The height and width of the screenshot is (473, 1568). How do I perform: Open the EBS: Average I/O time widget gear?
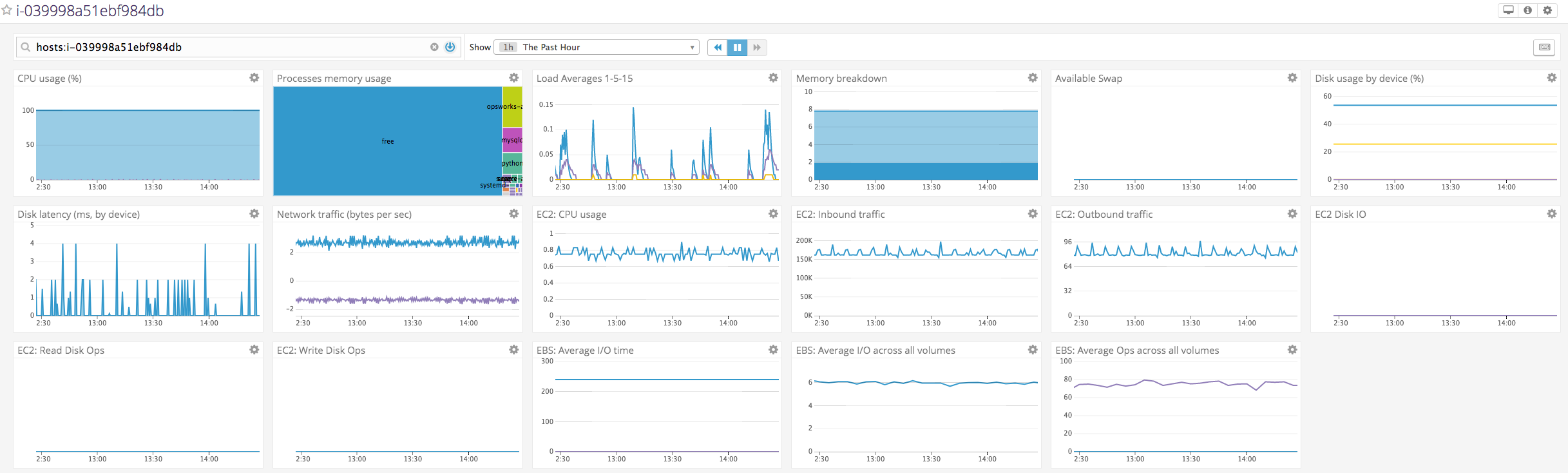point(773,349)
